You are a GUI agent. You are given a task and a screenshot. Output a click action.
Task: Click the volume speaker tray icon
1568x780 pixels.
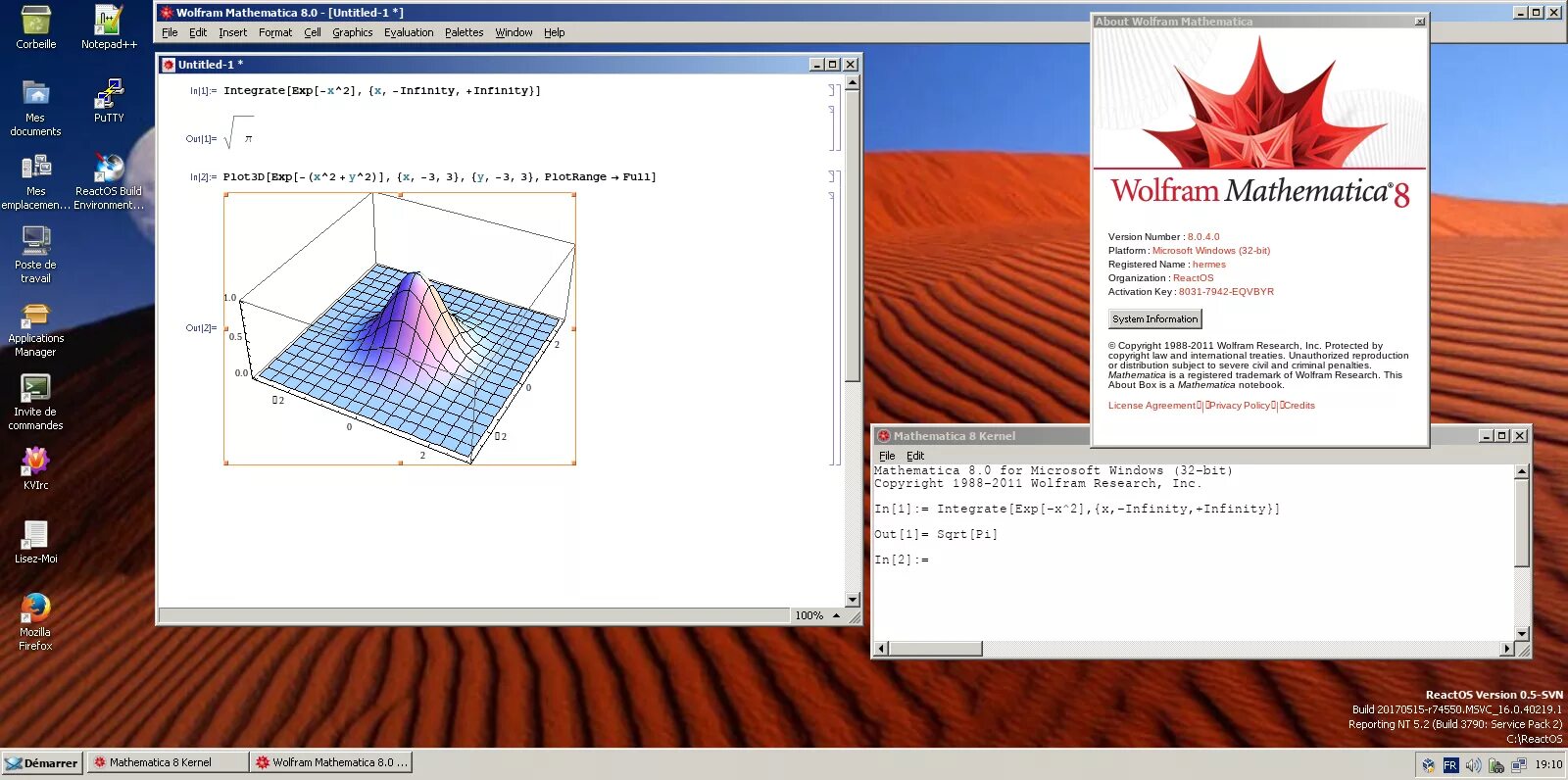tap(1473, 765)
